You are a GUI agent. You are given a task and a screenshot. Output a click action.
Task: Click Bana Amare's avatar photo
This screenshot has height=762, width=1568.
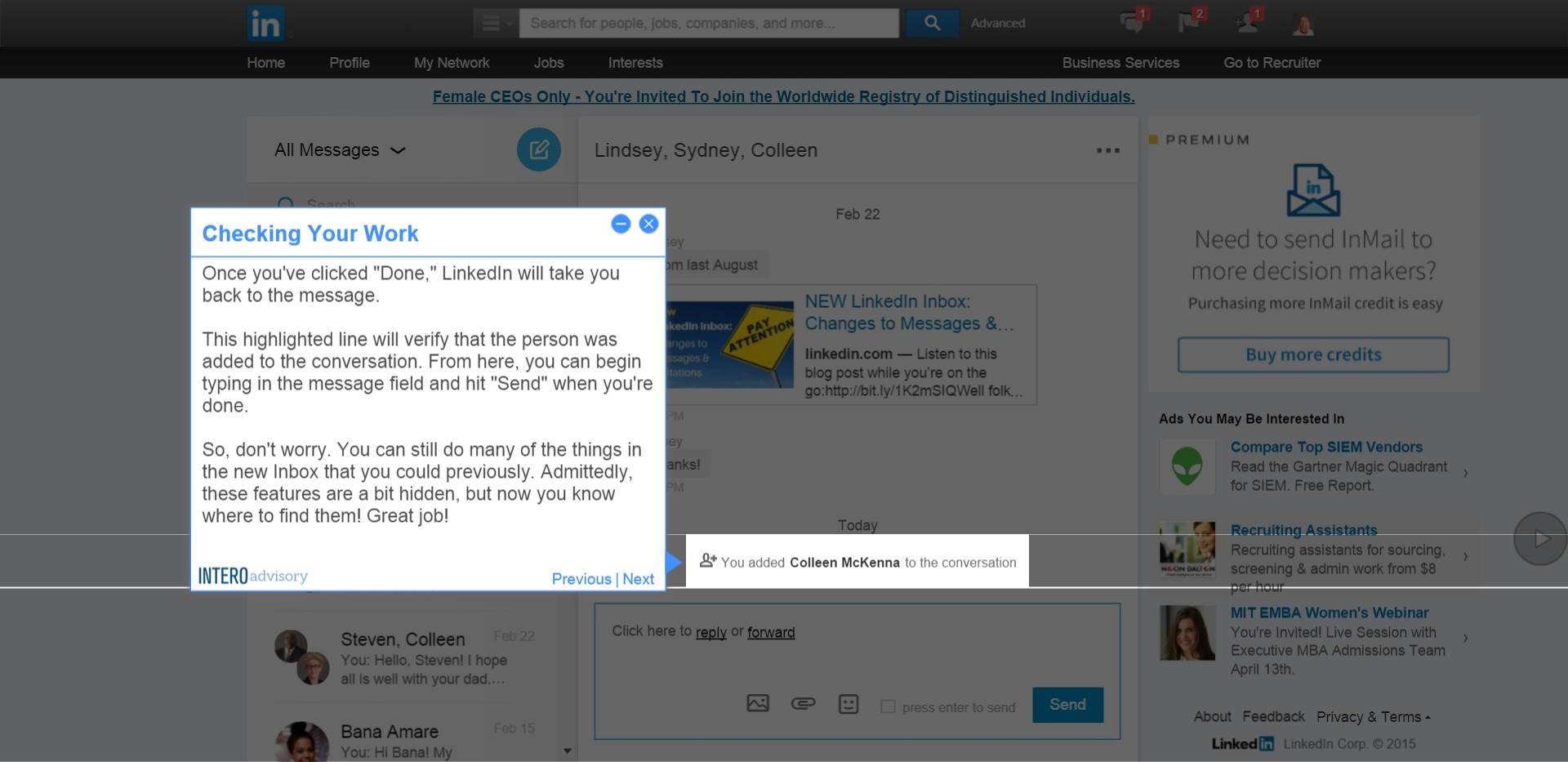tap(302, 742)
